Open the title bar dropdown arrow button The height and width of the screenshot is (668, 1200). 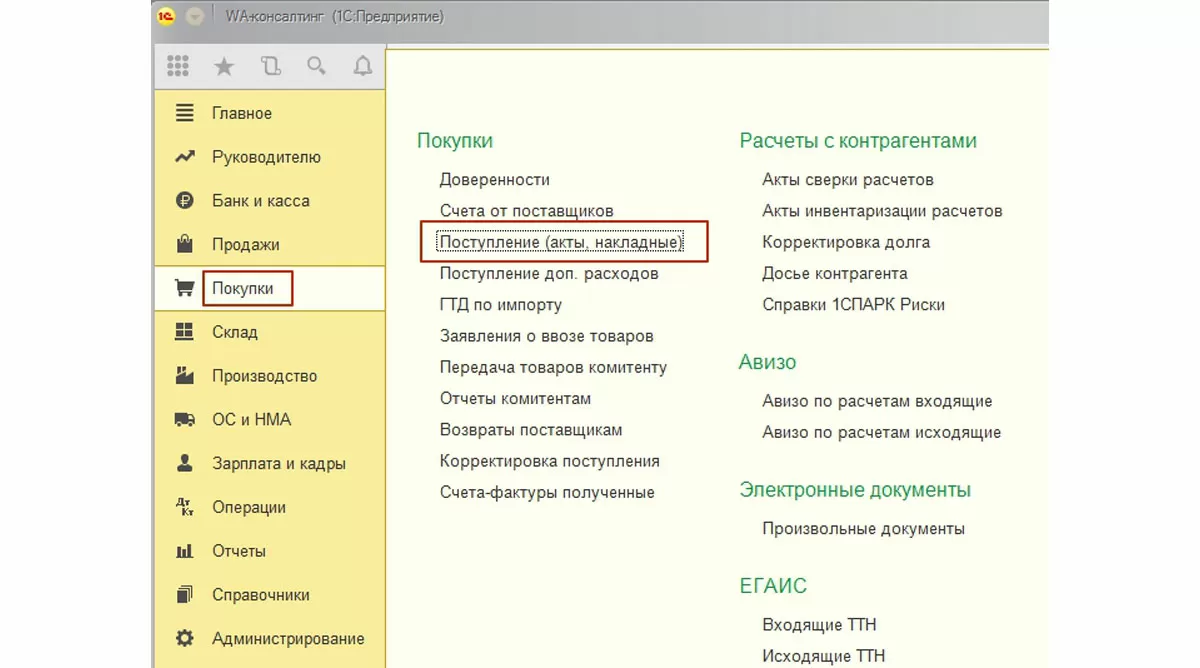click(195, 16)
